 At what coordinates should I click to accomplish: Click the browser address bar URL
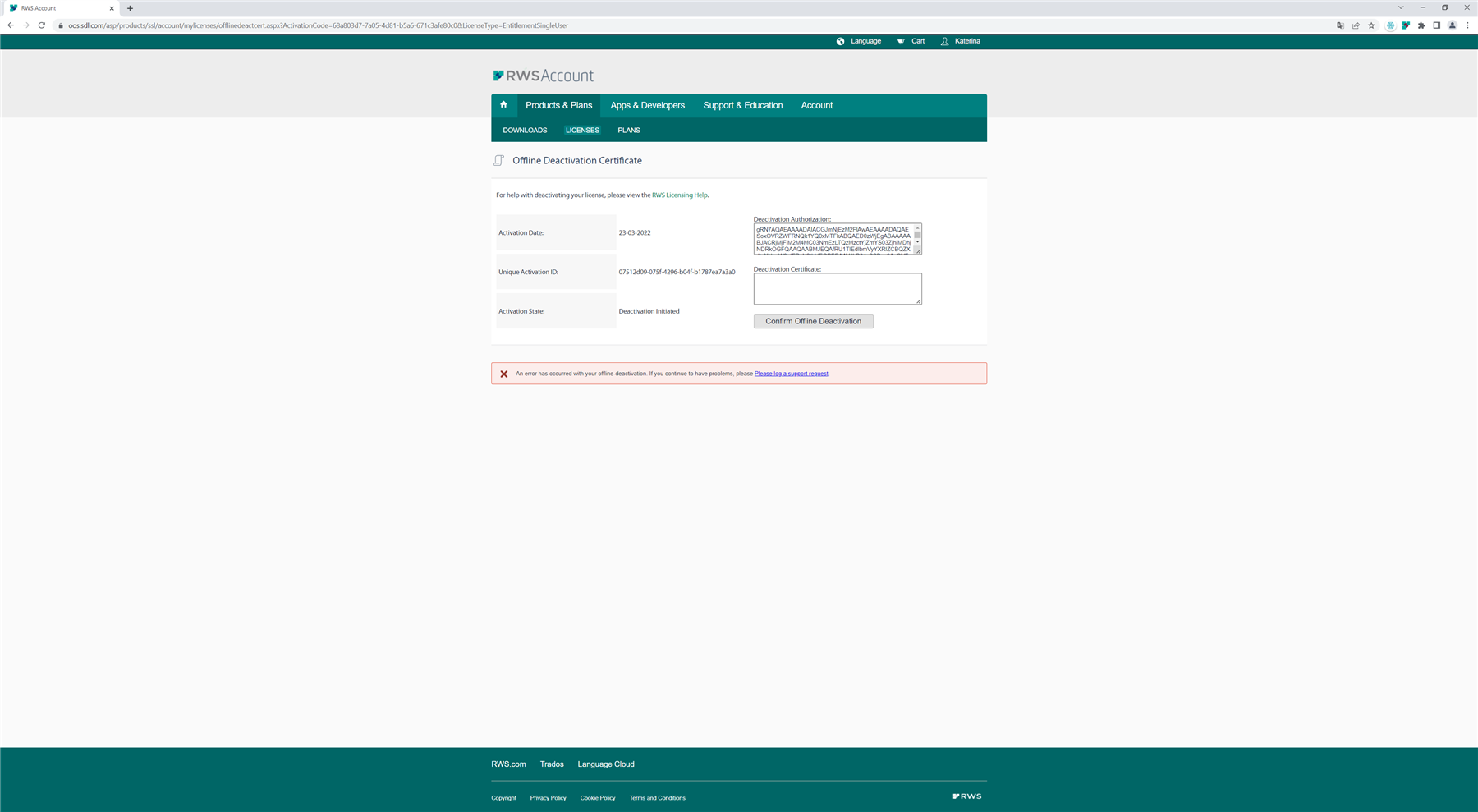318,25
